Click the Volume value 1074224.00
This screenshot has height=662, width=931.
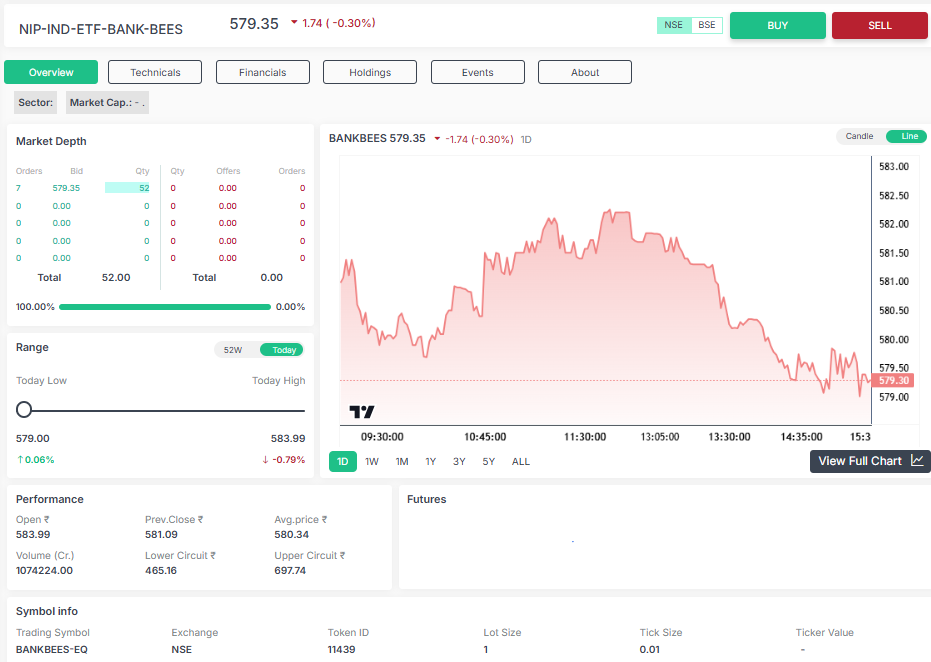(x=44, y=571)
